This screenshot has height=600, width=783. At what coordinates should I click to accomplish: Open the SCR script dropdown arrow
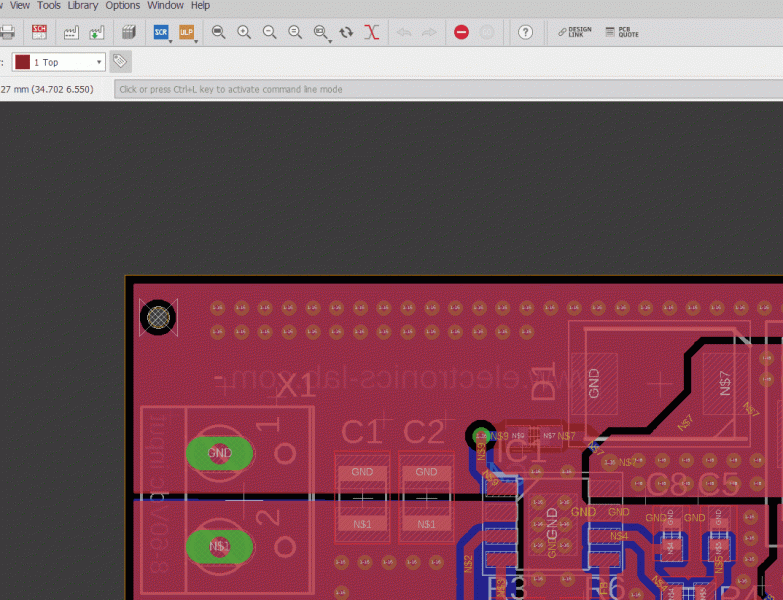(x=171, y=41)
